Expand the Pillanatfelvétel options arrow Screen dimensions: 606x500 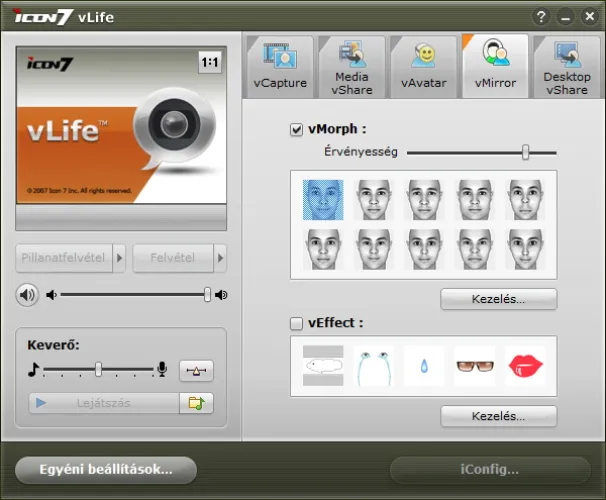(x=119, y=258)
